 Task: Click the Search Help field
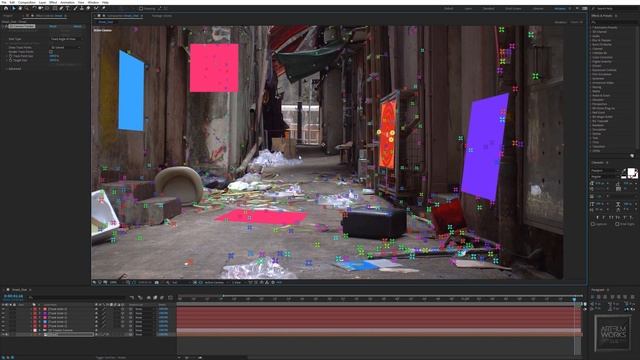615,9
